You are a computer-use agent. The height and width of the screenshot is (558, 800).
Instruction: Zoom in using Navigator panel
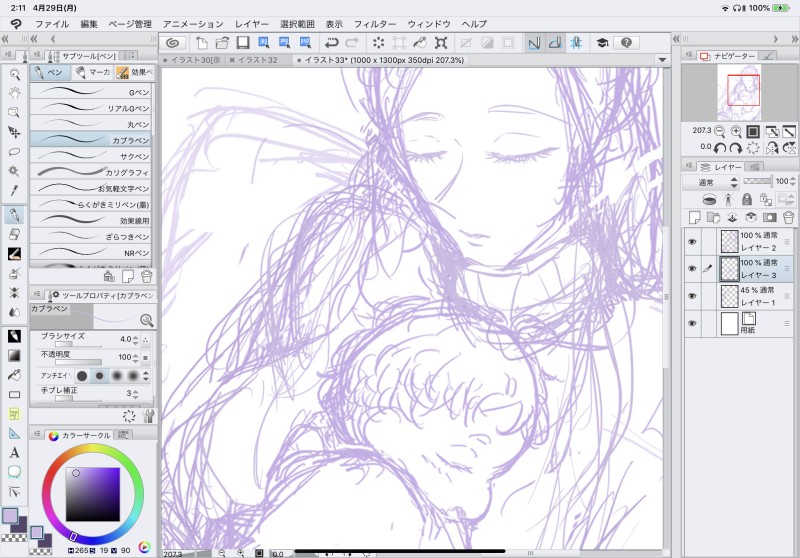pyautogui.click(x=736, y=132)
